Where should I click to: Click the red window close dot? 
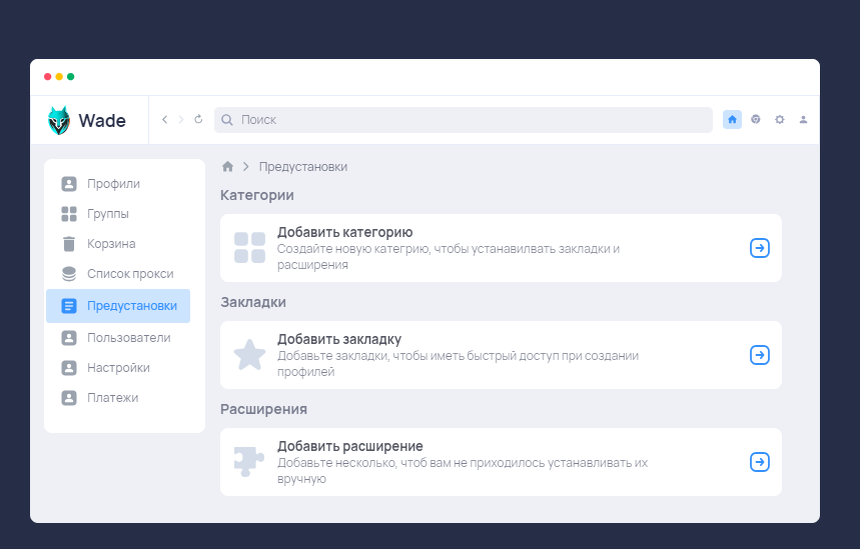pyautogui.click(x=48, y=76)
